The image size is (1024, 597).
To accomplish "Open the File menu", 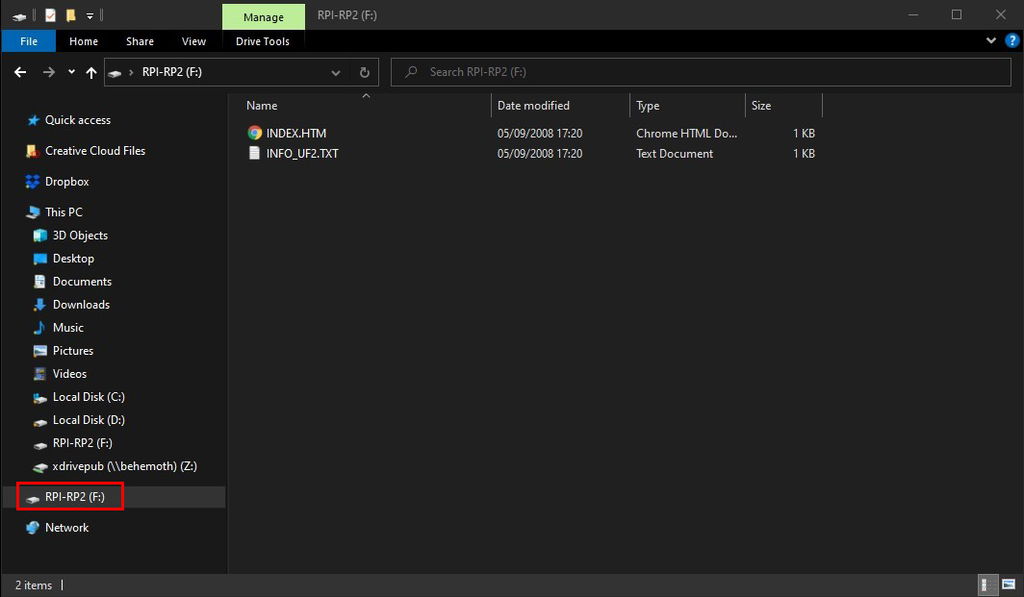I will (x=29, y=41).
